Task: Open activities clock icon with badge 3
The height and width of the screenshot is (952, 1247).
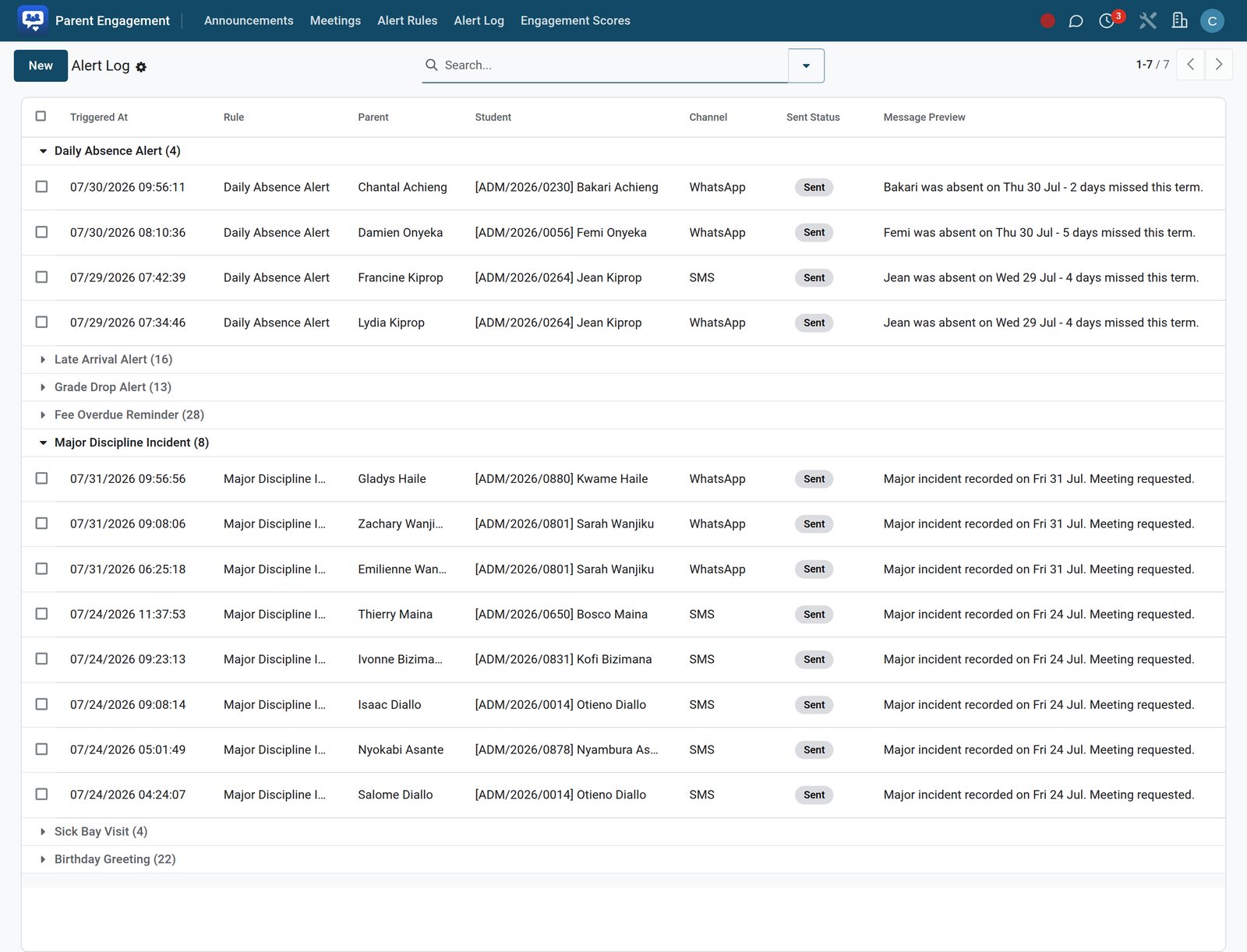Action: click(1107, 21)
